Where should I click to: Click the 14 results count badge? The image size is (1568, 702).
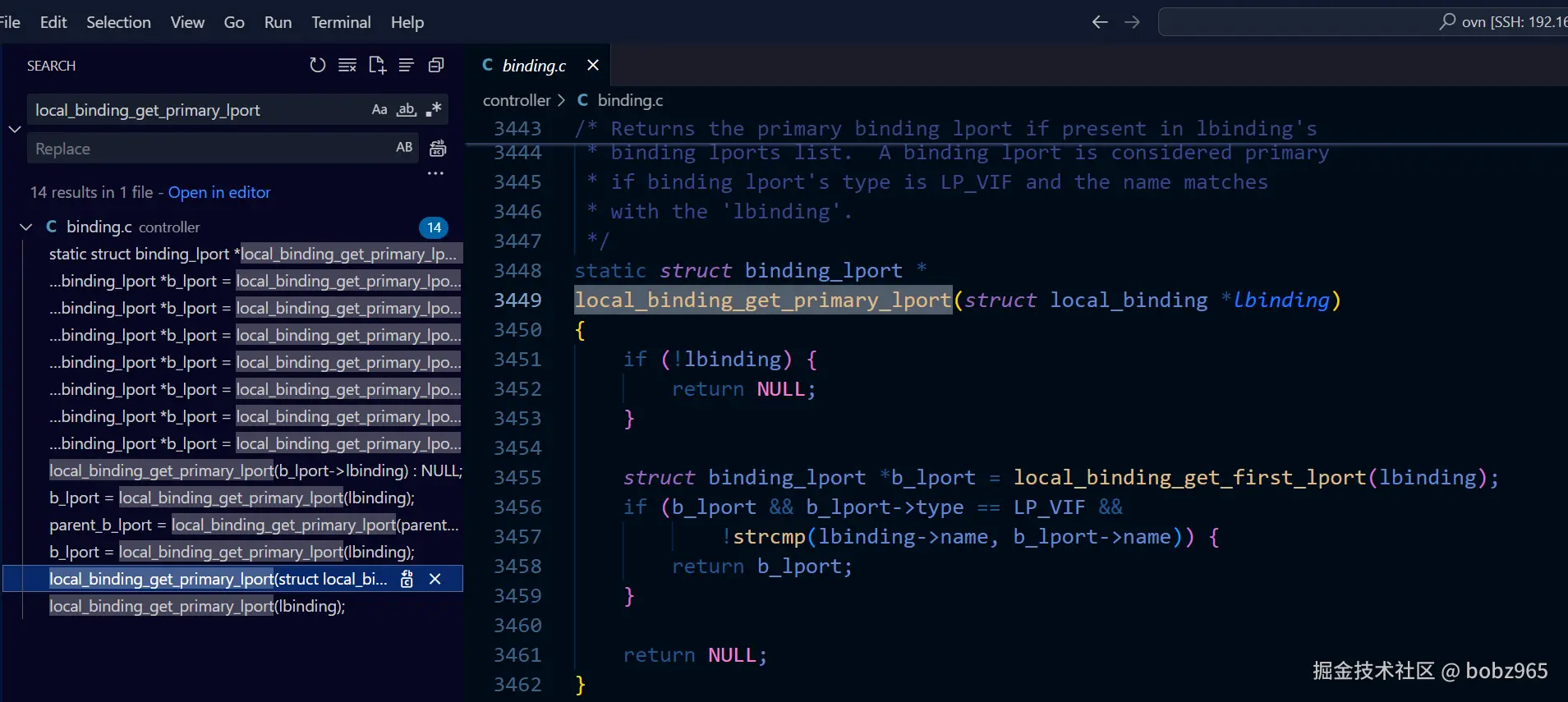click(434, 227)
